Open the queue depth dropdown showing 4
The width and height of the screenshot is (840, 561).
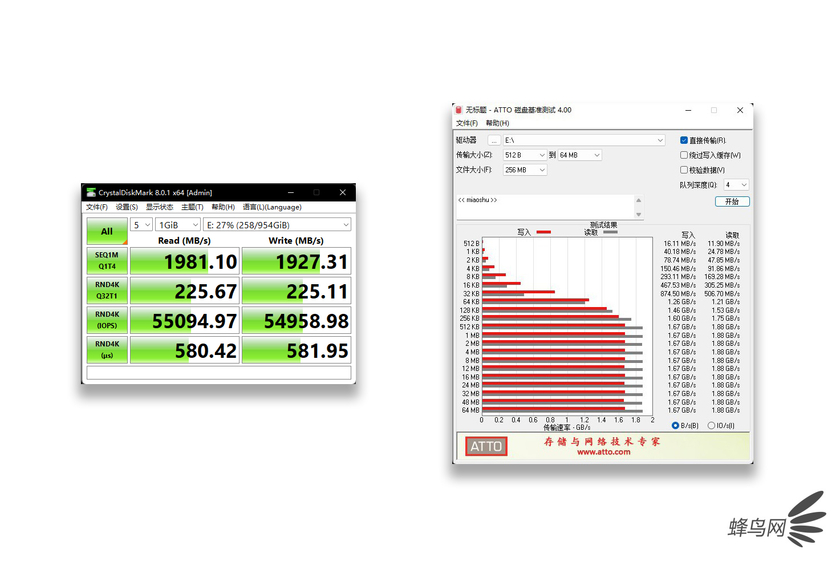point(736,185)
